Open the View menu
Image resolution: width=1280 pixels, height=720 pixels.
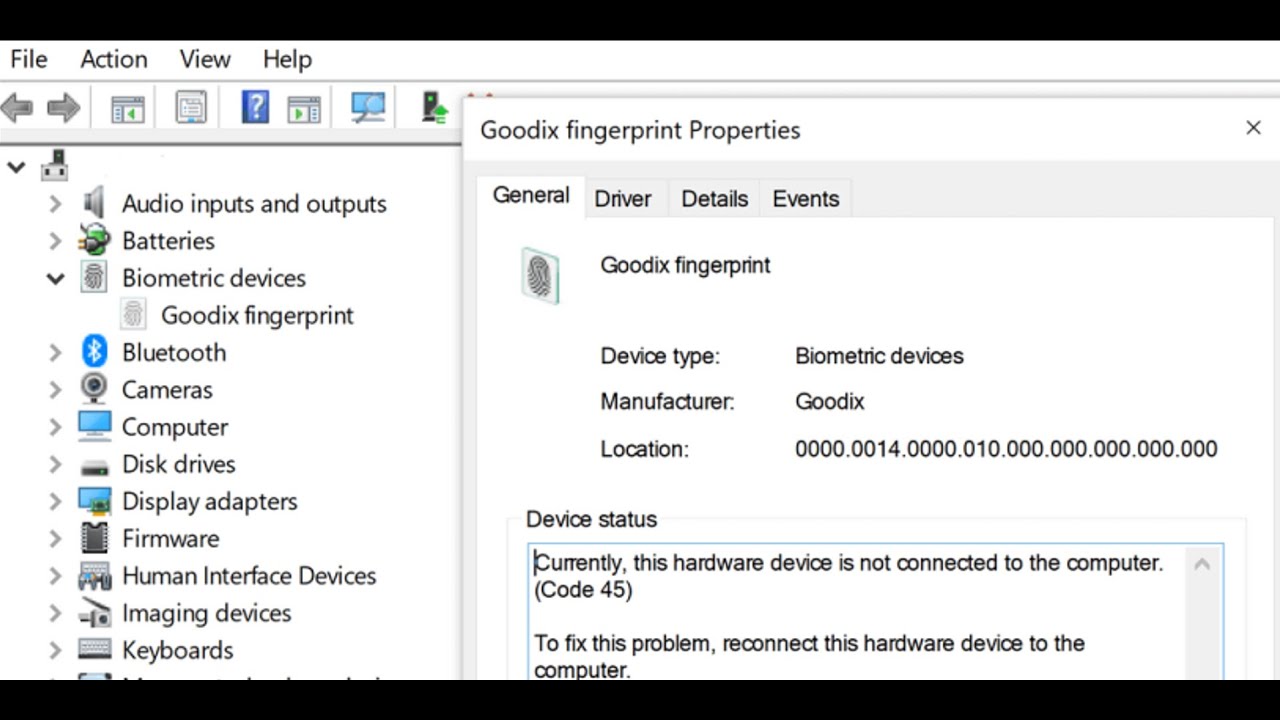tap(205, 59)
